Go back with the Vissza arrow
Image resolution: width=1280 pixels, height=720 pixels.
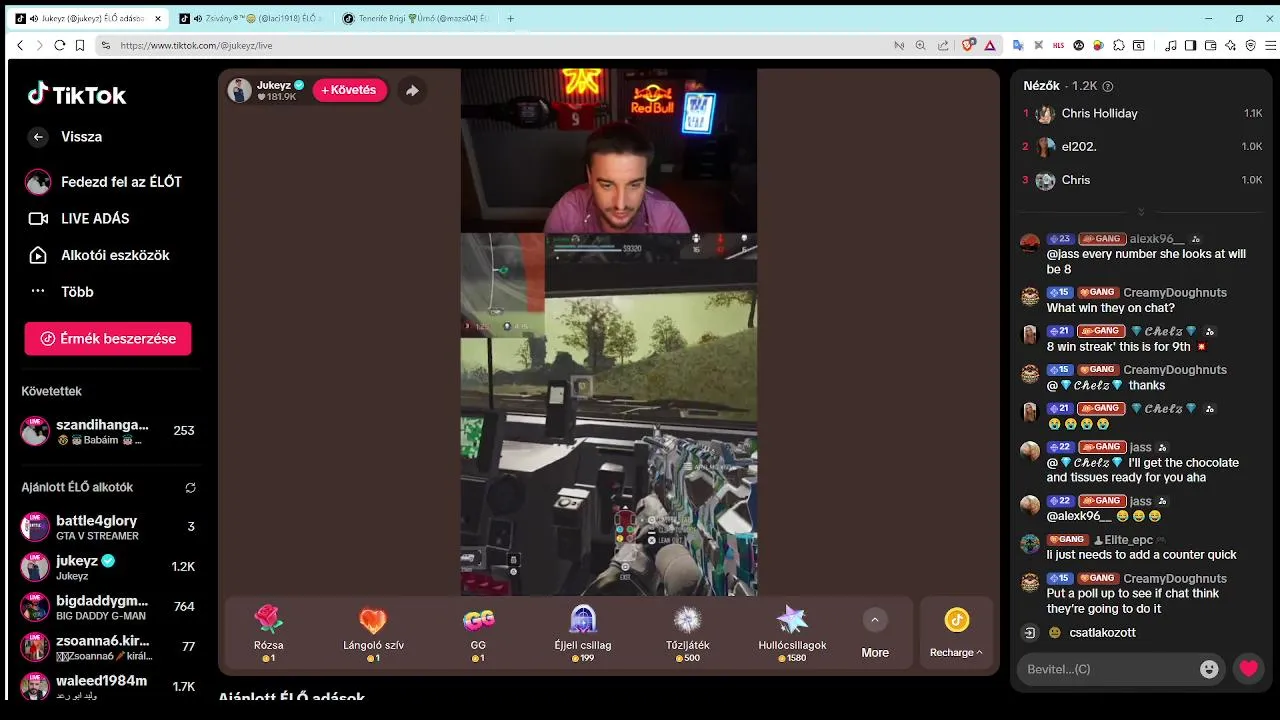tap(38, 137)
